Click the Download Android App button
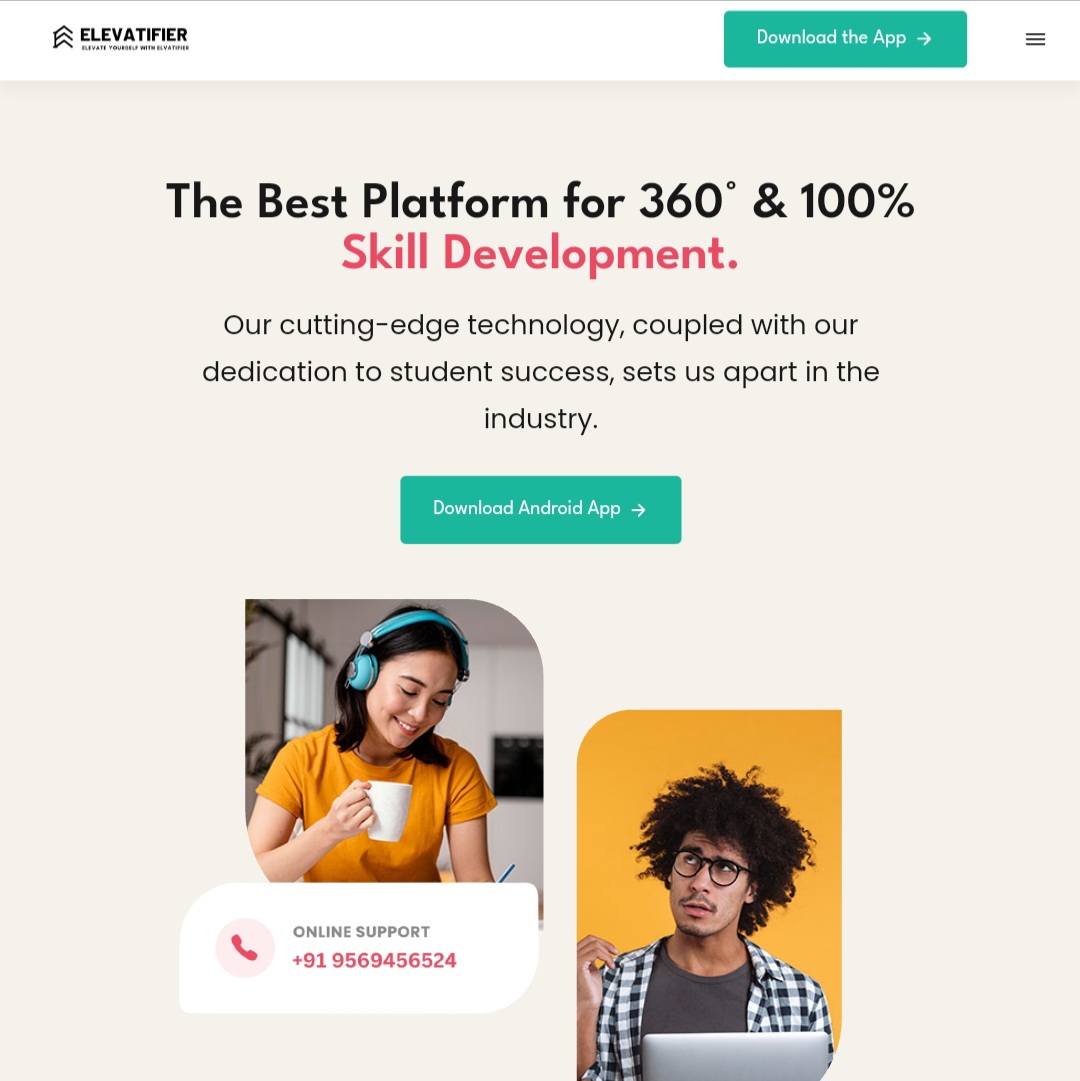Screen dimensions: 1080x1081 tap(540, 509)
